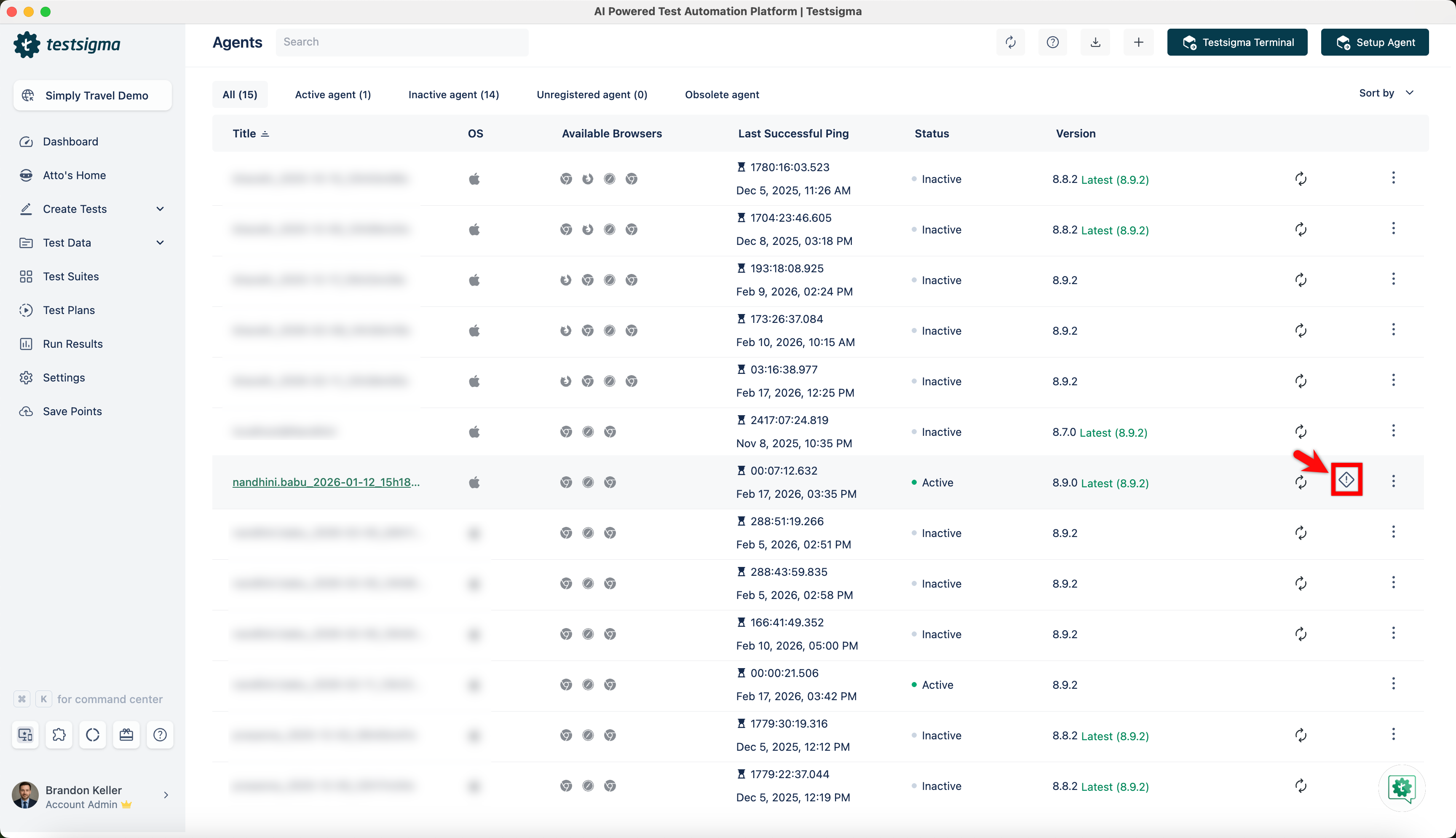1456x838 pixels.
Task: Click the puzzle piece addons icon at the bottom left
Action: point(59,734)
